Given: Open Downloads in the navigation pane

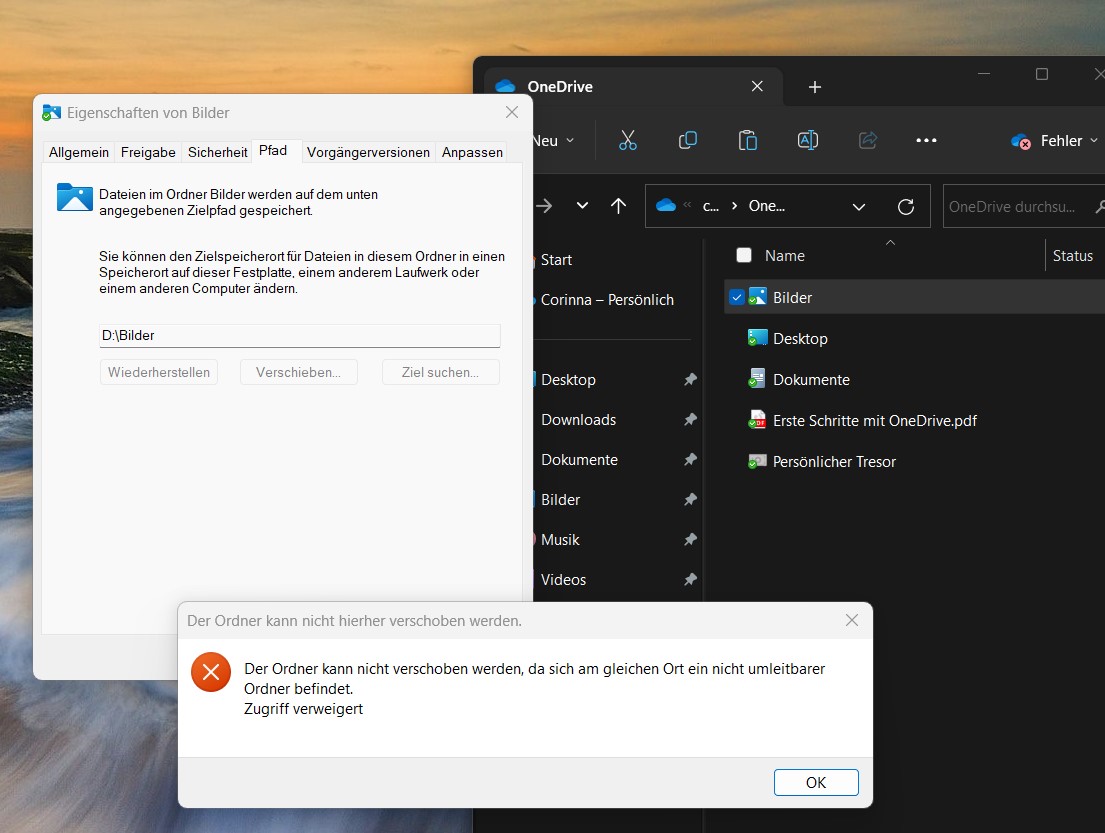Looking at the screenshot, I should (579, 419).
